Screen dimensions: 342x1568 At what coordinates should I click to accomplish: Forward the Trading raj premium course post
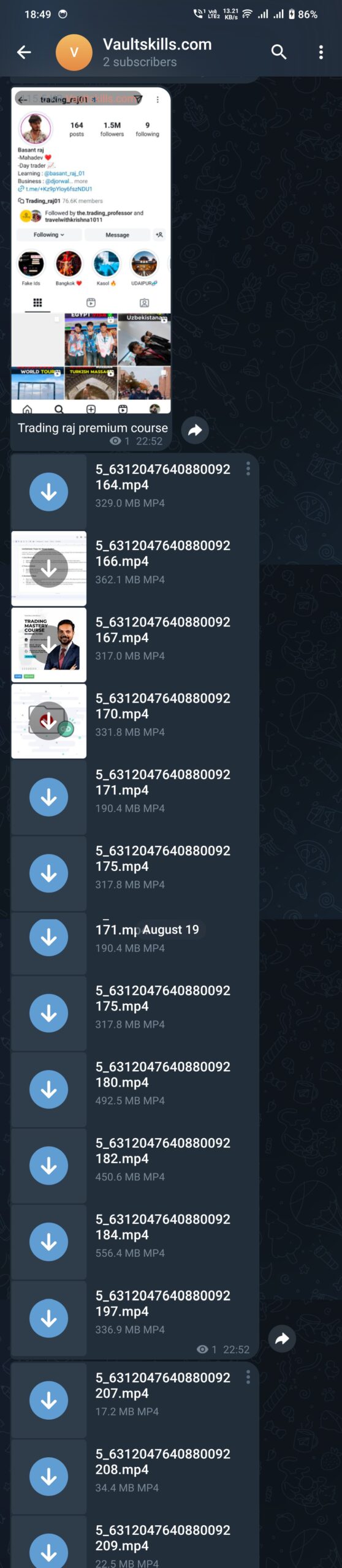point(195,430)
